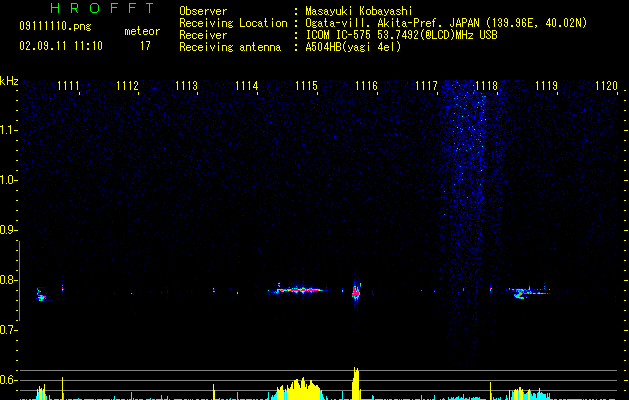Click time marker 1112
Viewport: 629px width, 400px height.
(x=127, y=86)
